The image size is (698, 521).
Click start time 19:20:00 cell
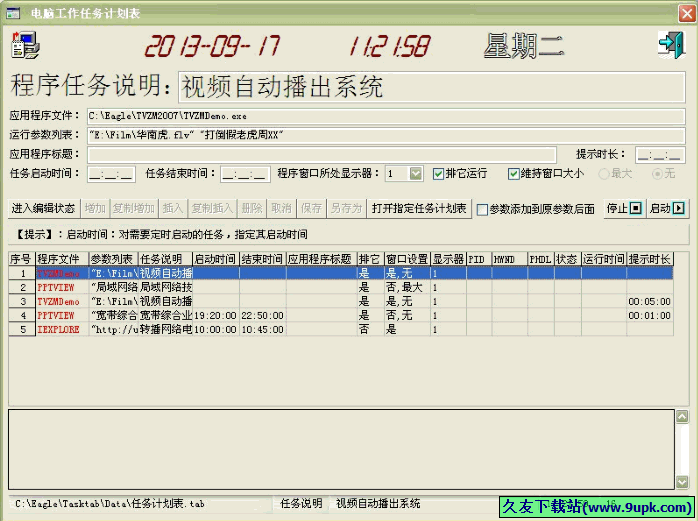216,316
